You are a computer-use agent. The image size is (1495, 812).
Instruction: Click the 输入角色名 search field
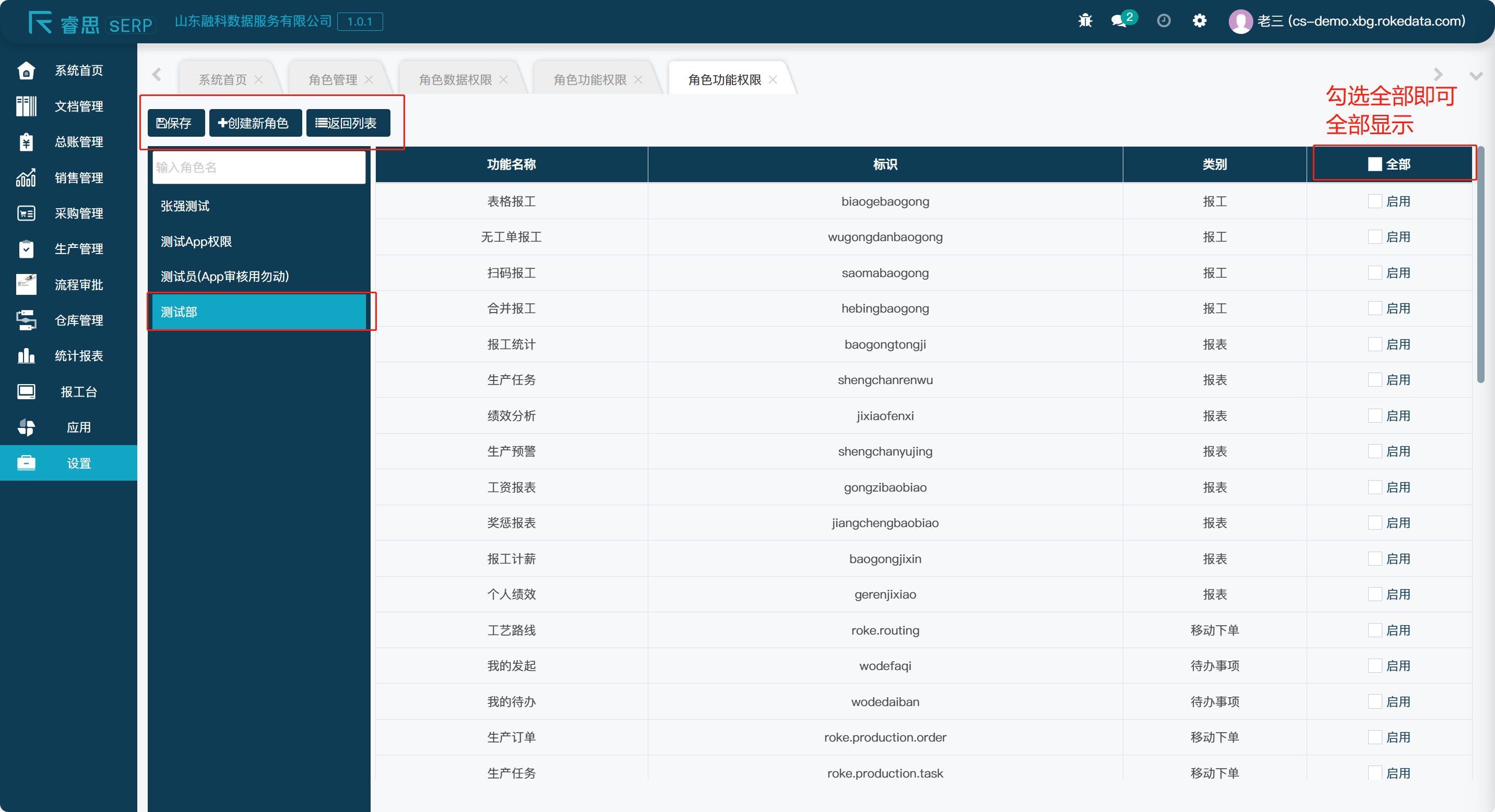258,168
